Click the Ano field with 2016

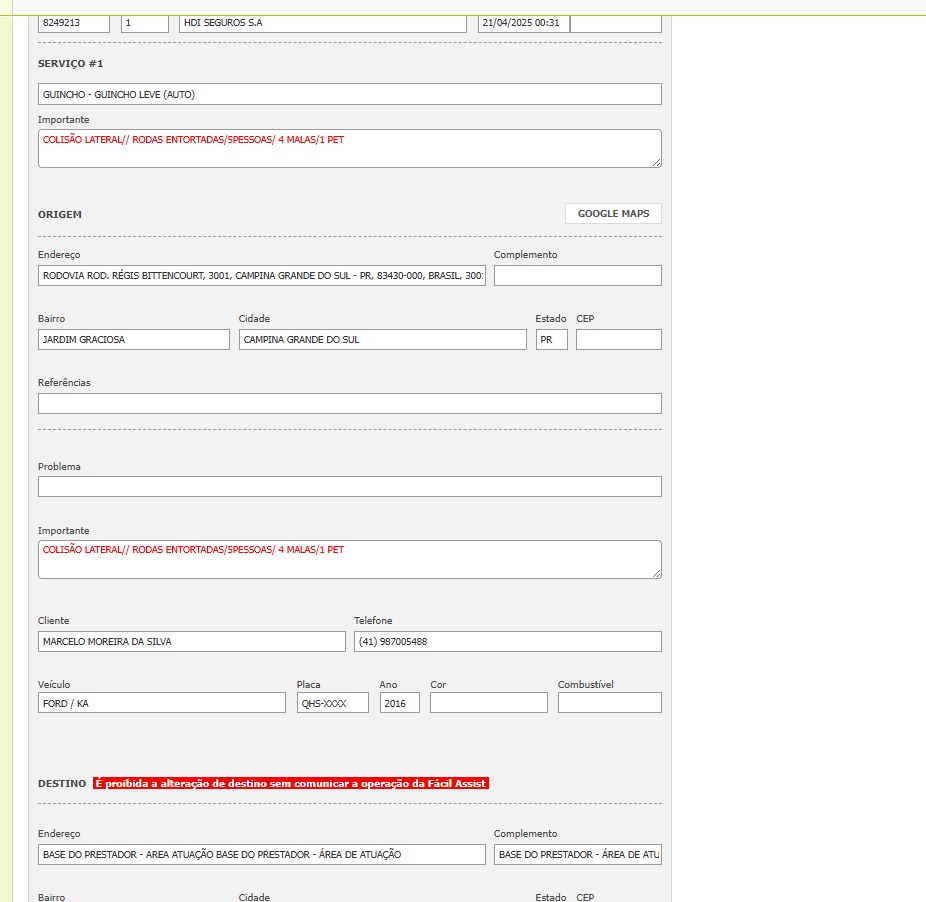click(x=399, y=703)
